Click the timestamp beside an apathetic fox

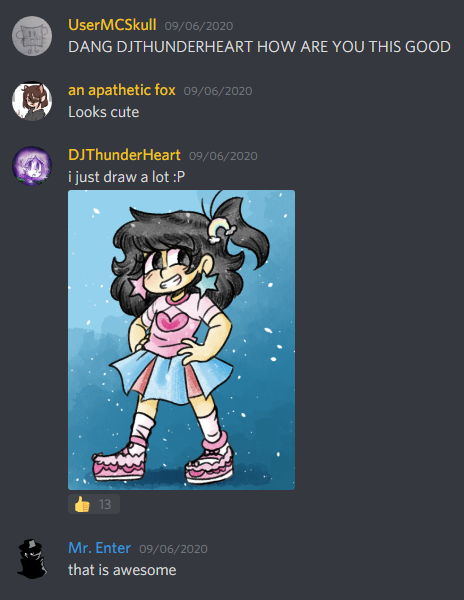pyautogui.click(x=218, y=91)
